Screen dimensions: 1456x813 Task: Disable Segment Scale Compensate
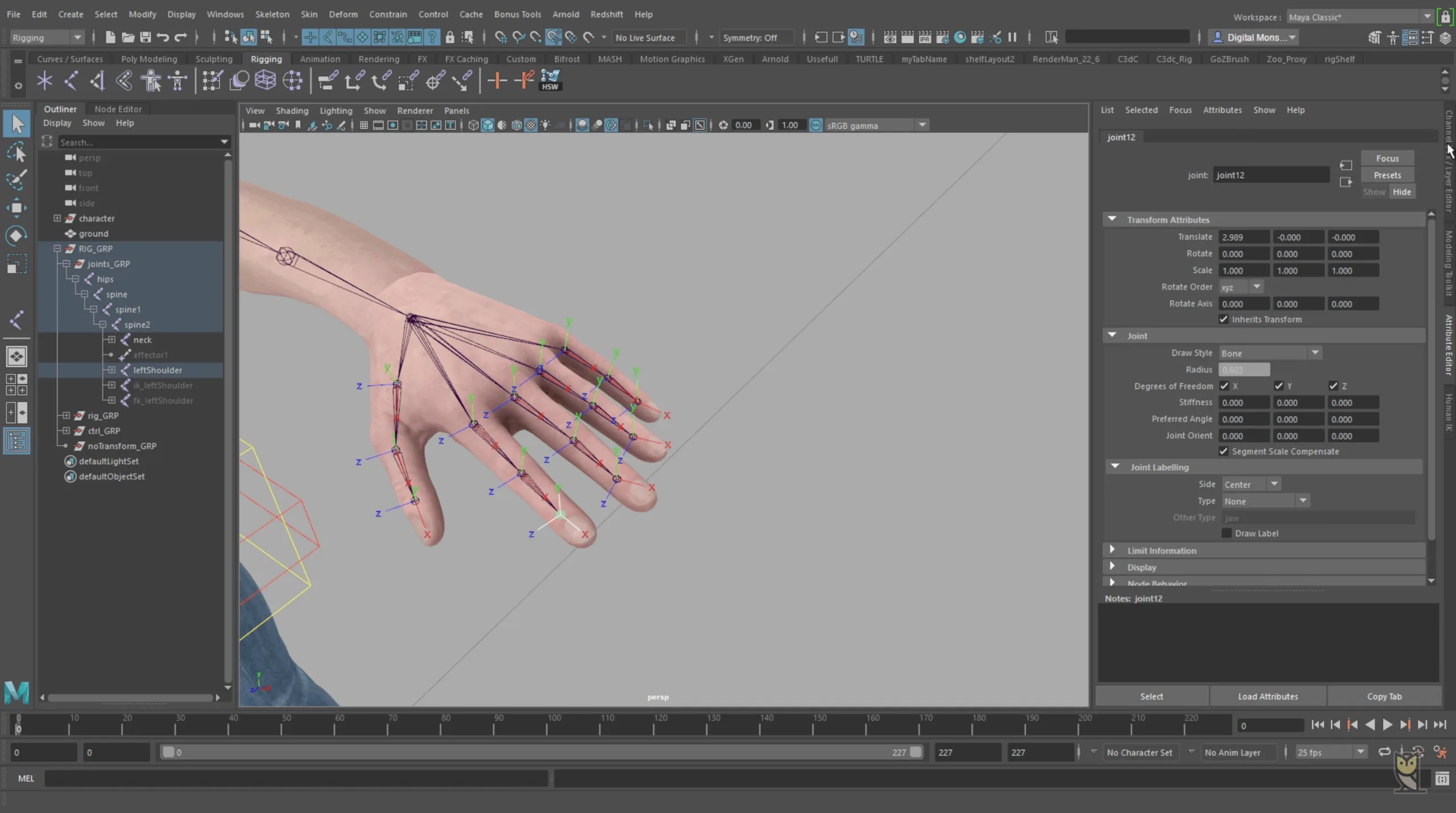point(1224,451)
